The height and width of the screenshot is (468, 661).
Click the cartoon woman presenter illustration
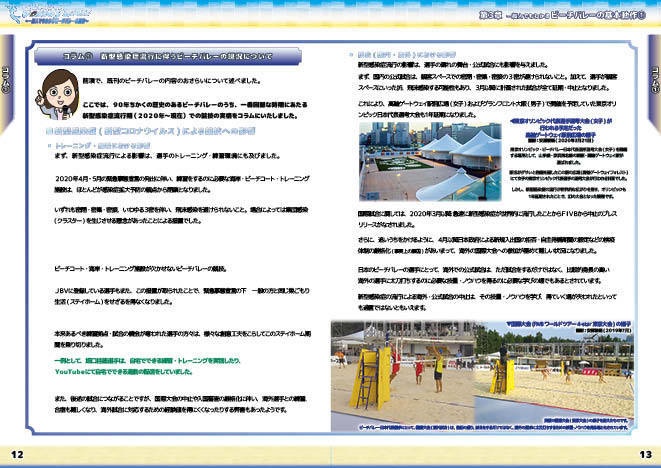click(57, 94)
